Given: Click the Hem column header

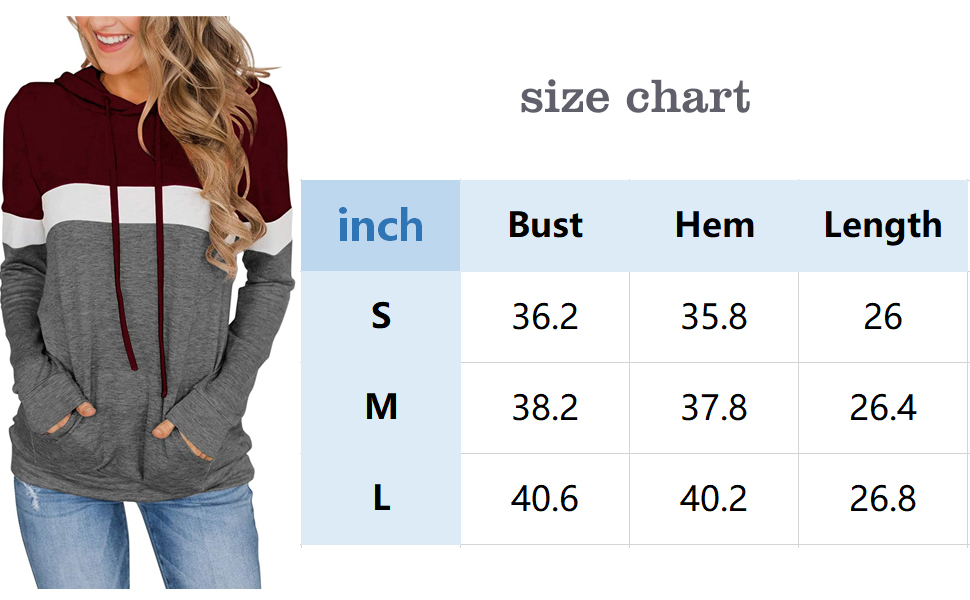Looking at the screenshot, I should [x=713, y=225].
